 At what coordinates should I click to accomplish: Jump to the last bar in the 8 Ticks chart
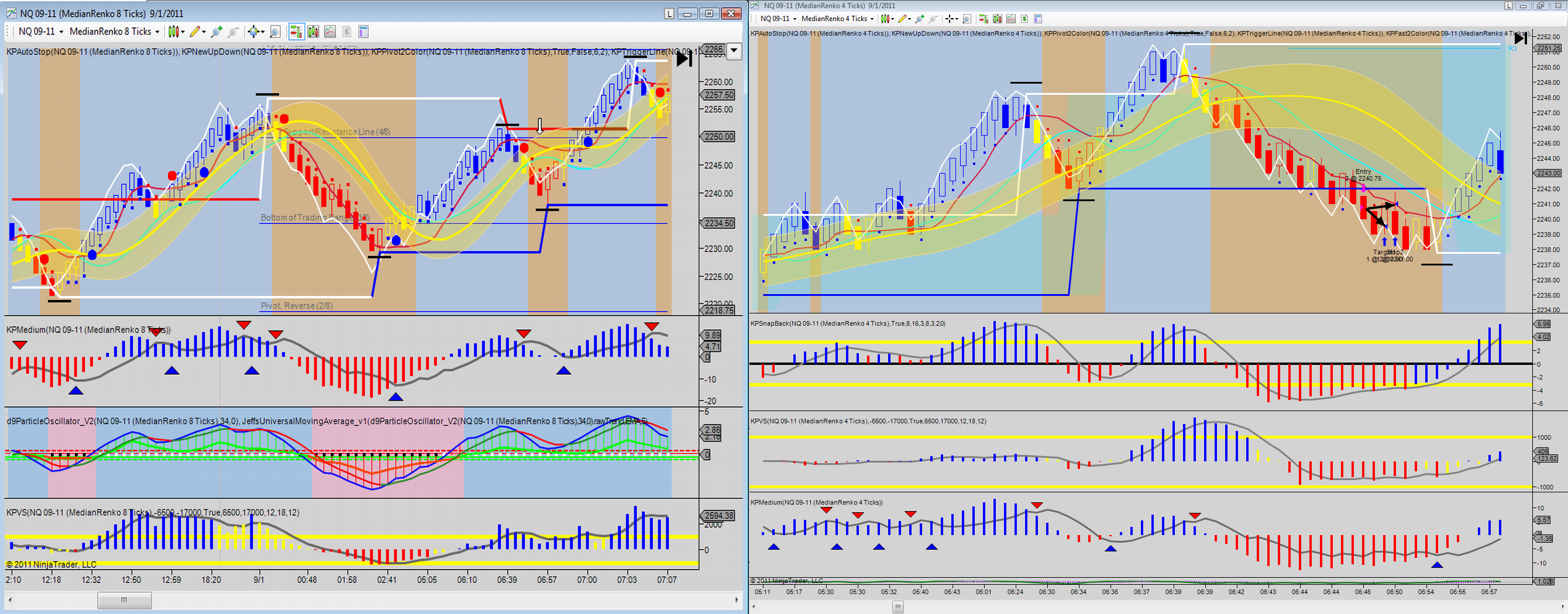[x=684, y=59]
